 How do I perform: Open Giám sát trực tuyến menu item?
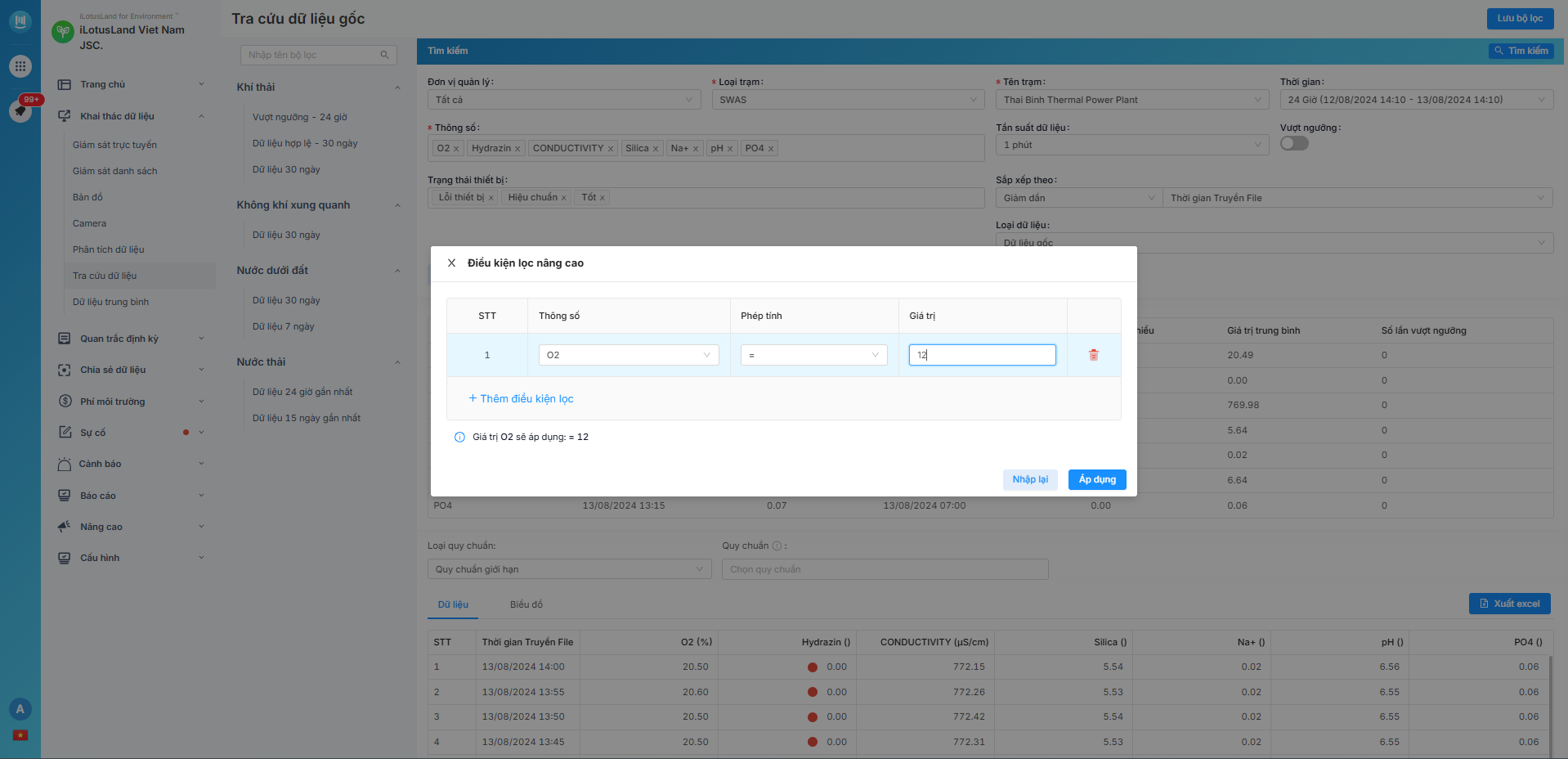(x=114, y=145)
